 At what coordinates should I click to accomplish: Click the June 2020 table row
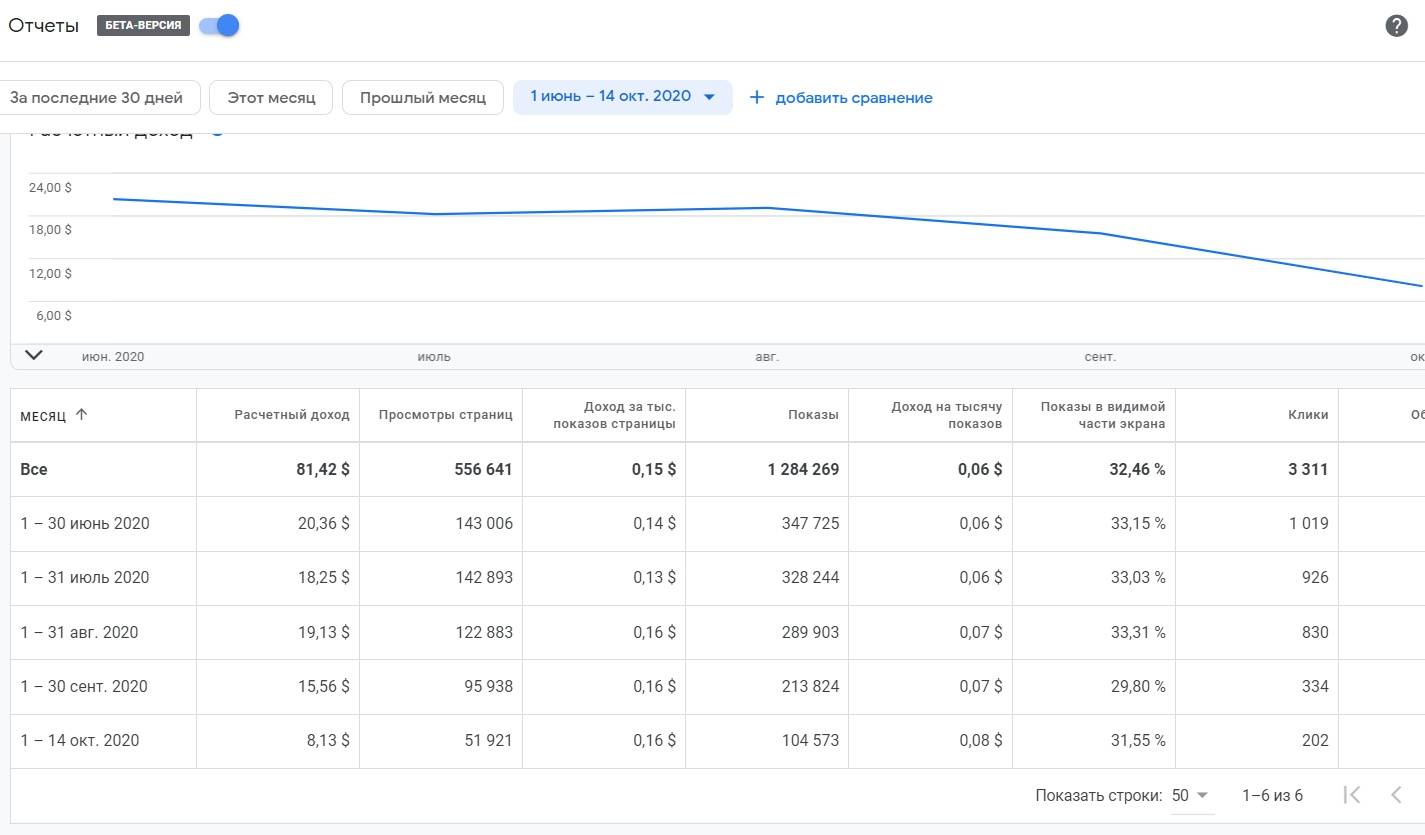pos(85,523)
